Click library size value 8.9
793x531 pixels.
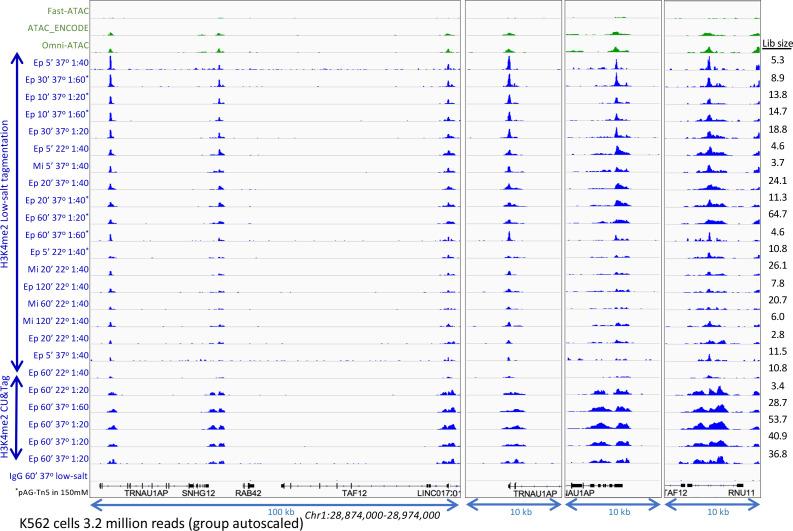pos(777,77)
